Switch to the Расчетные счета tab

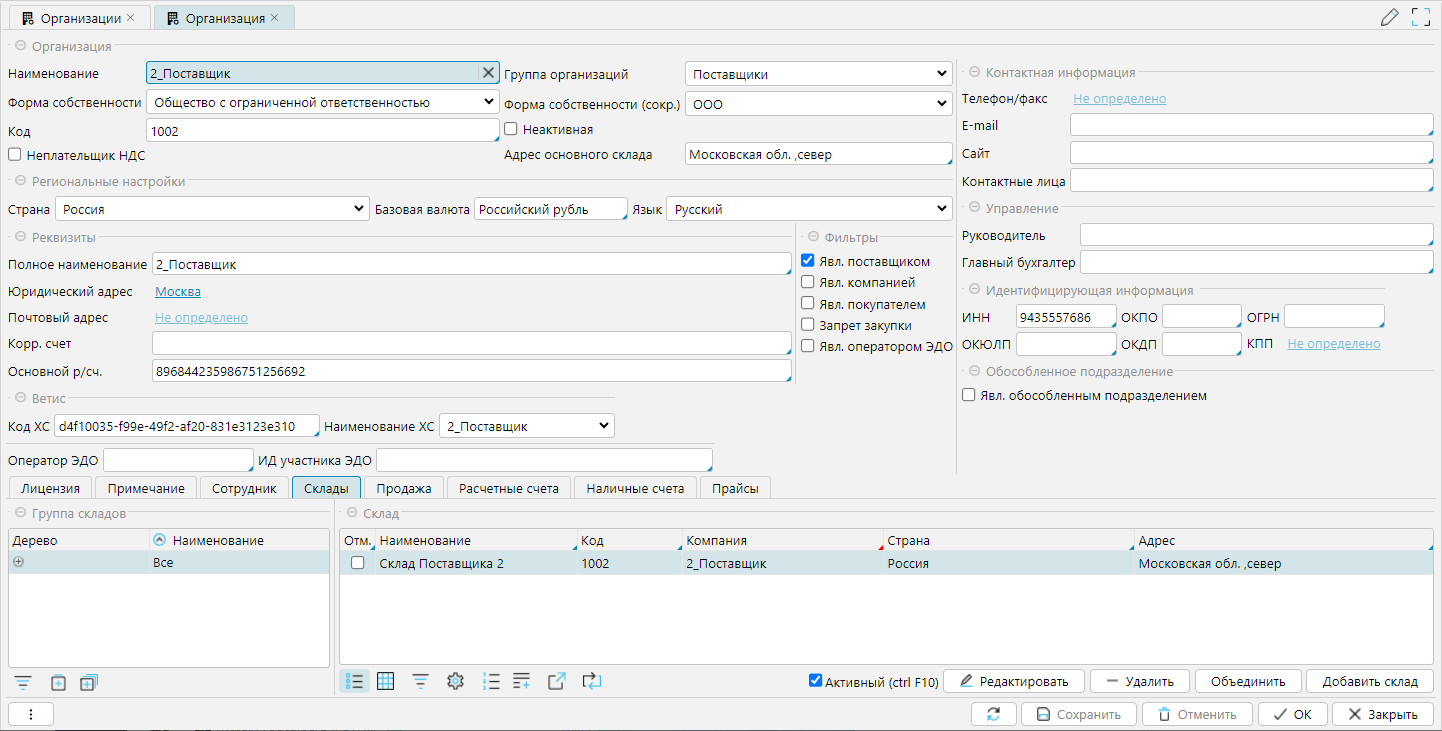pos(509,488)
